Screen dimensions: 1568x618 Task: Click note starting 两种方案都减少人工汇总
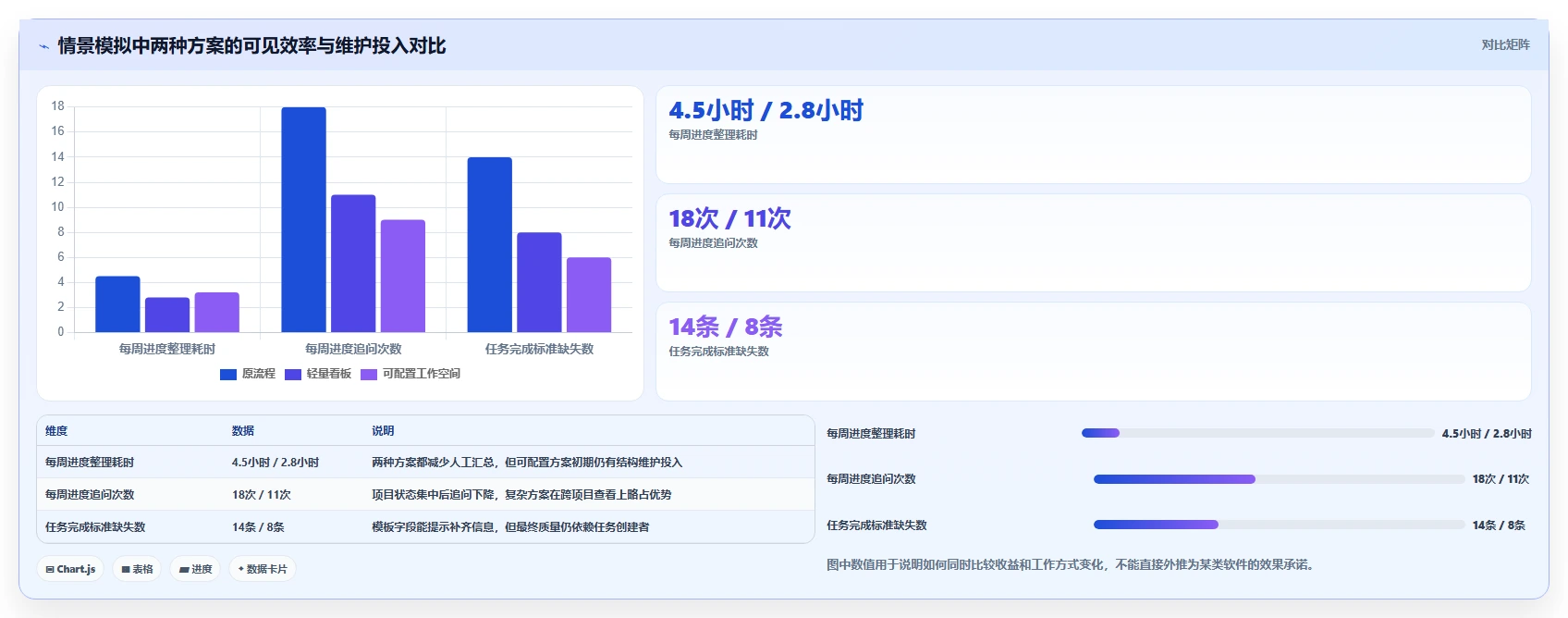coord(527,463)
